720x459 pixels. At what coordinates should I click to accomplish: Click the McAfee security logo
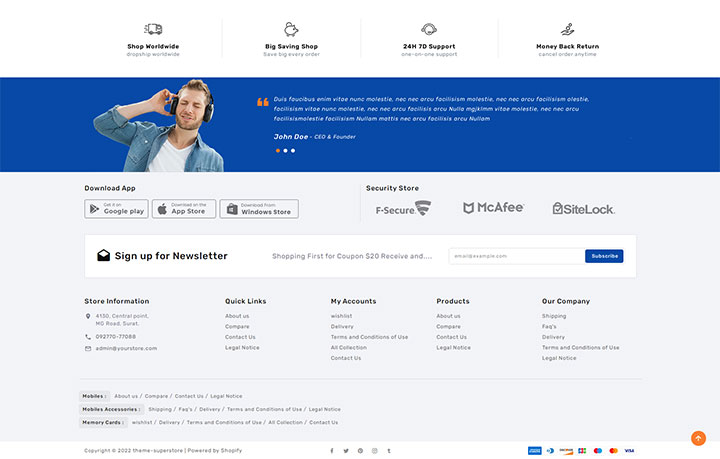click(493, 208)
